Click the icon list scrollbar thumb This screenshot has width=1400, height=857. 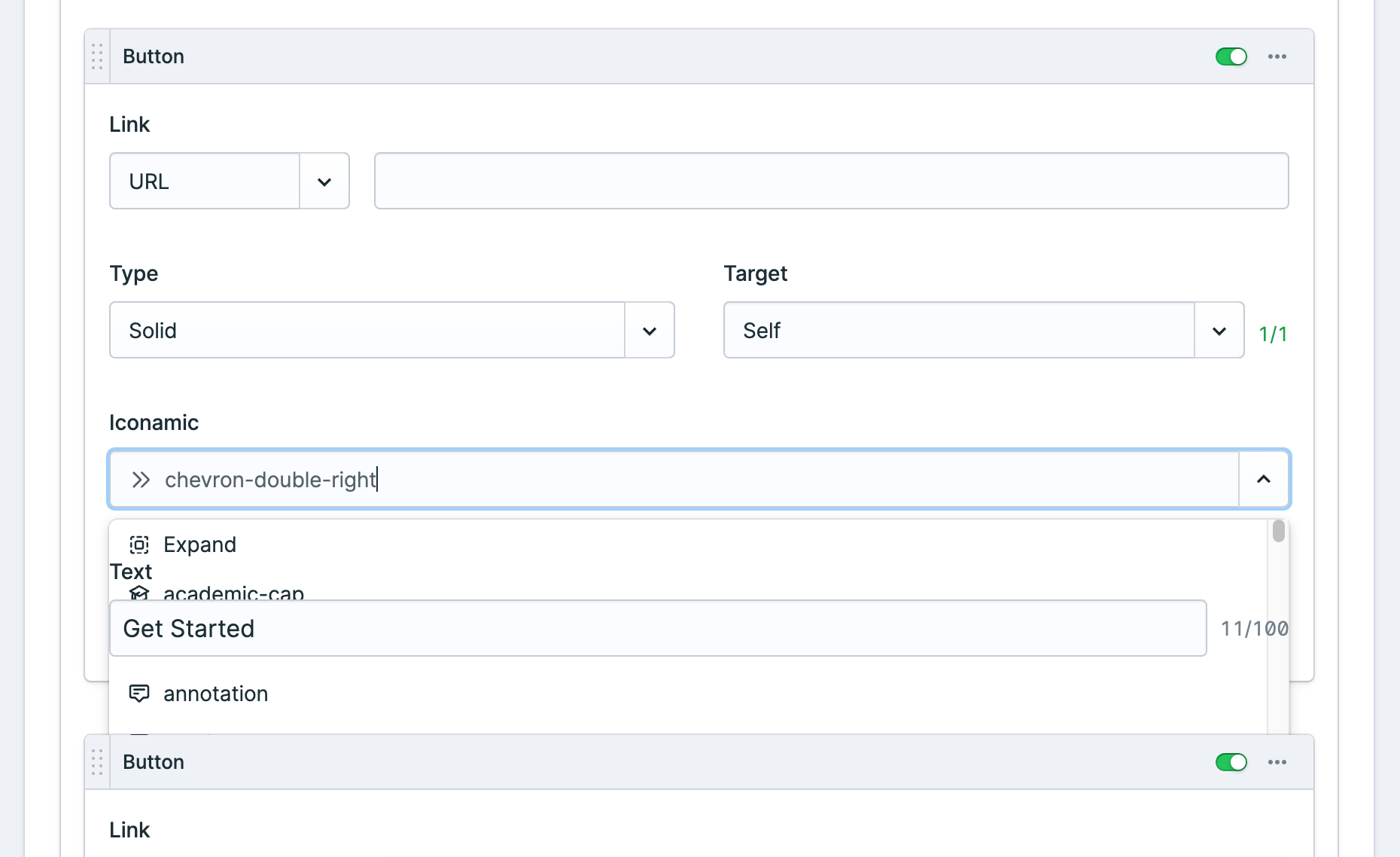pyautogui.click(x=1278, y=532)
